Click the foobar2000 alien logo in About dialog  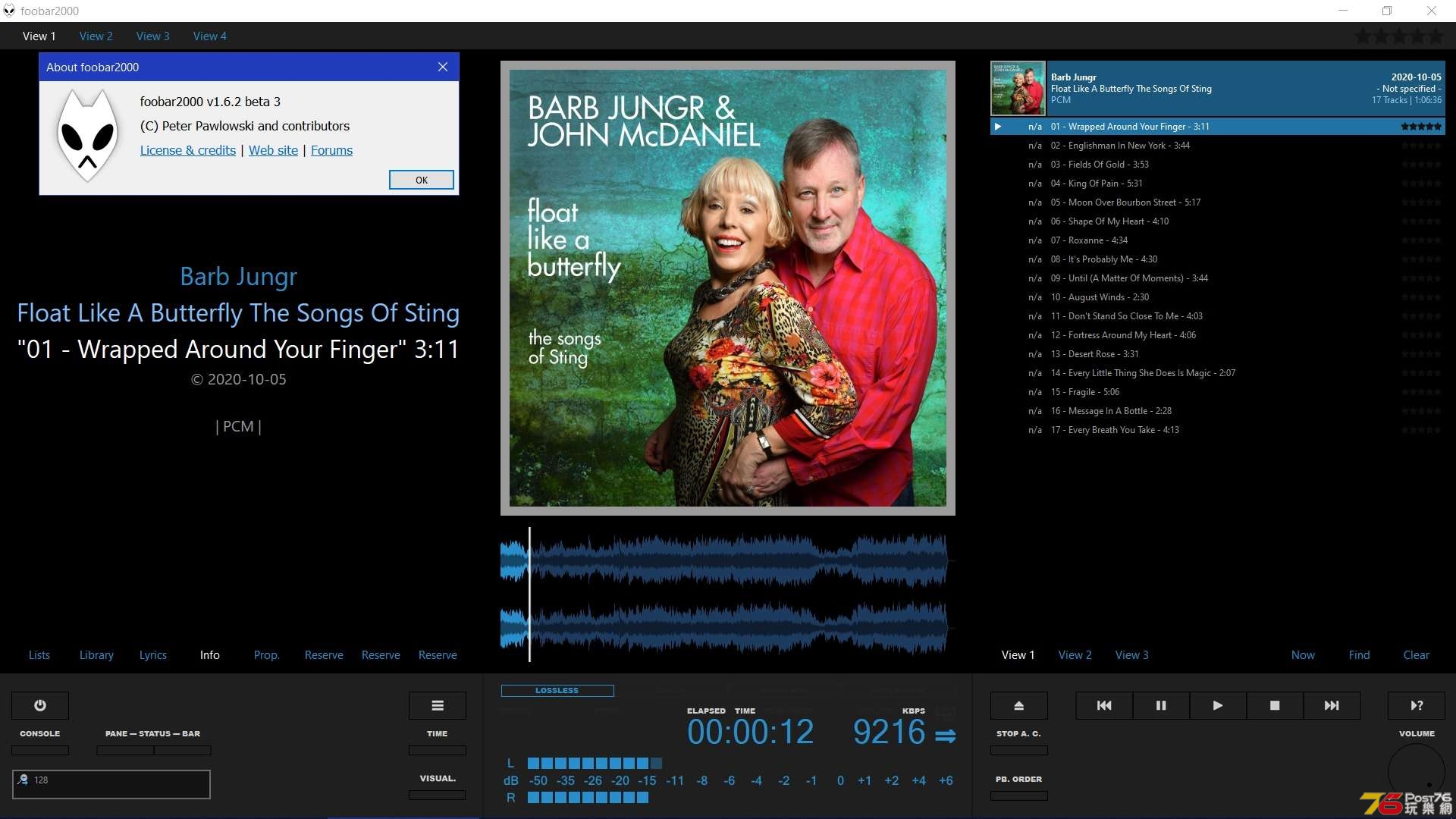pyautogui.click(x=88, y=135)
